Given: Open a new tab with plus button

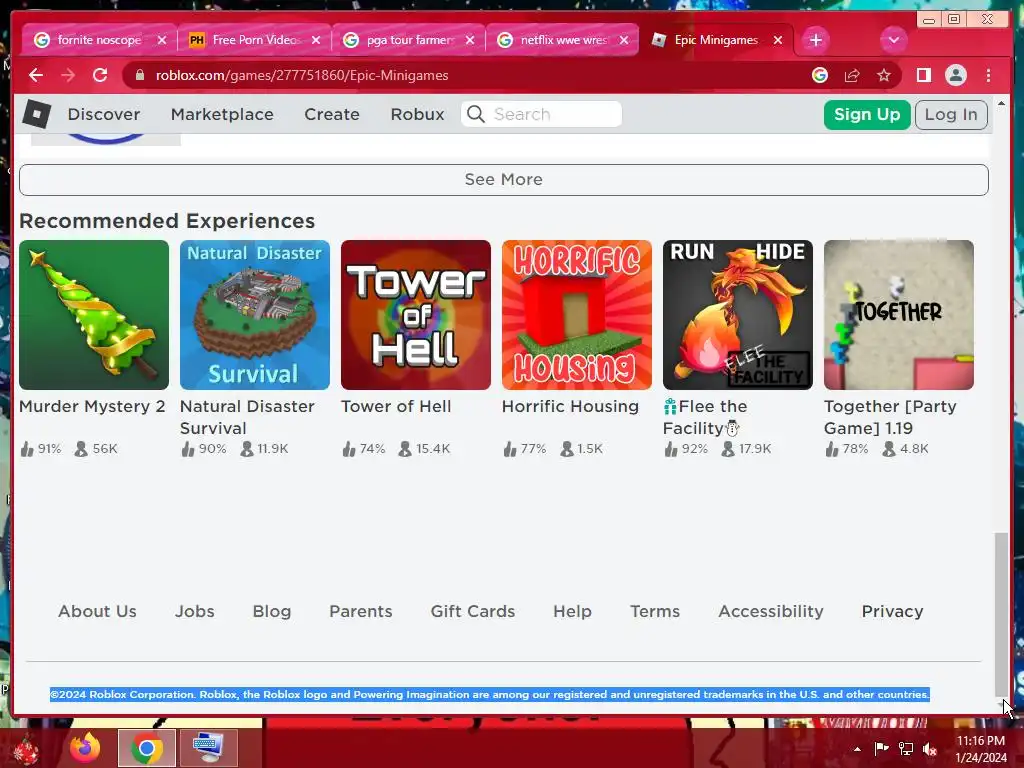Looking at the screenshot, I should (x=816, y=40).
